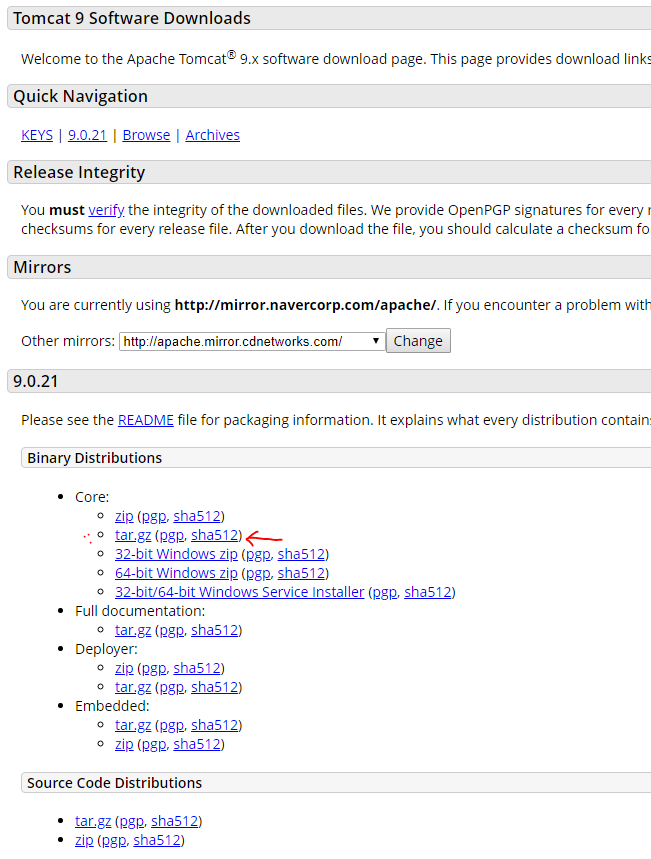The image size is (651, 859).
Task: Open pgp signature for Core tar.gz
Action: pyautogui.click(x=172, y=535)
